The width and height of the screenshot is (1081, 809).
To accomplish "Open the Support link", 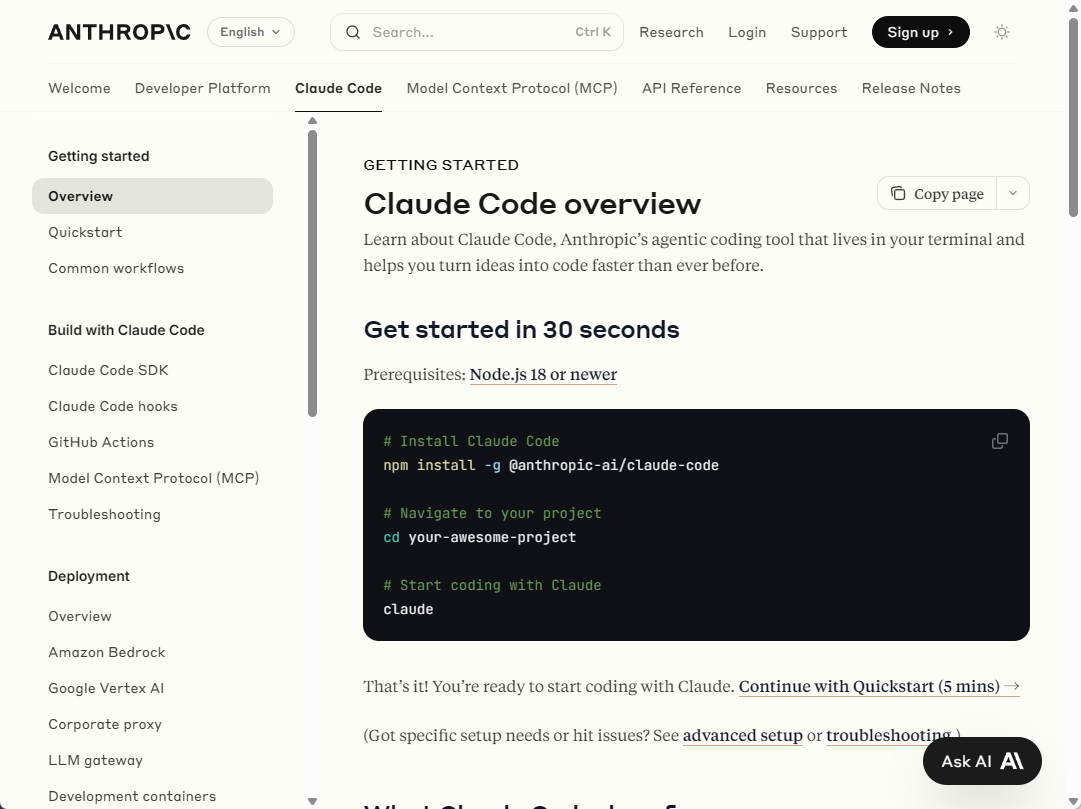I will pos(819,32).
